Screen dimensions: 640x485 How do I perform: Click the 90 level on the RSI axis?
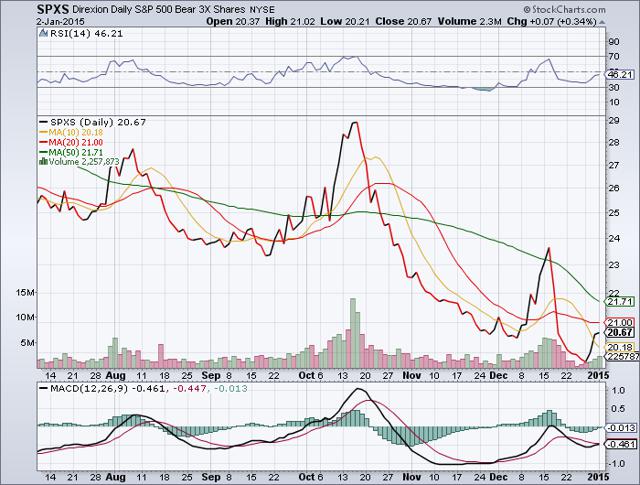pos(614,42)
